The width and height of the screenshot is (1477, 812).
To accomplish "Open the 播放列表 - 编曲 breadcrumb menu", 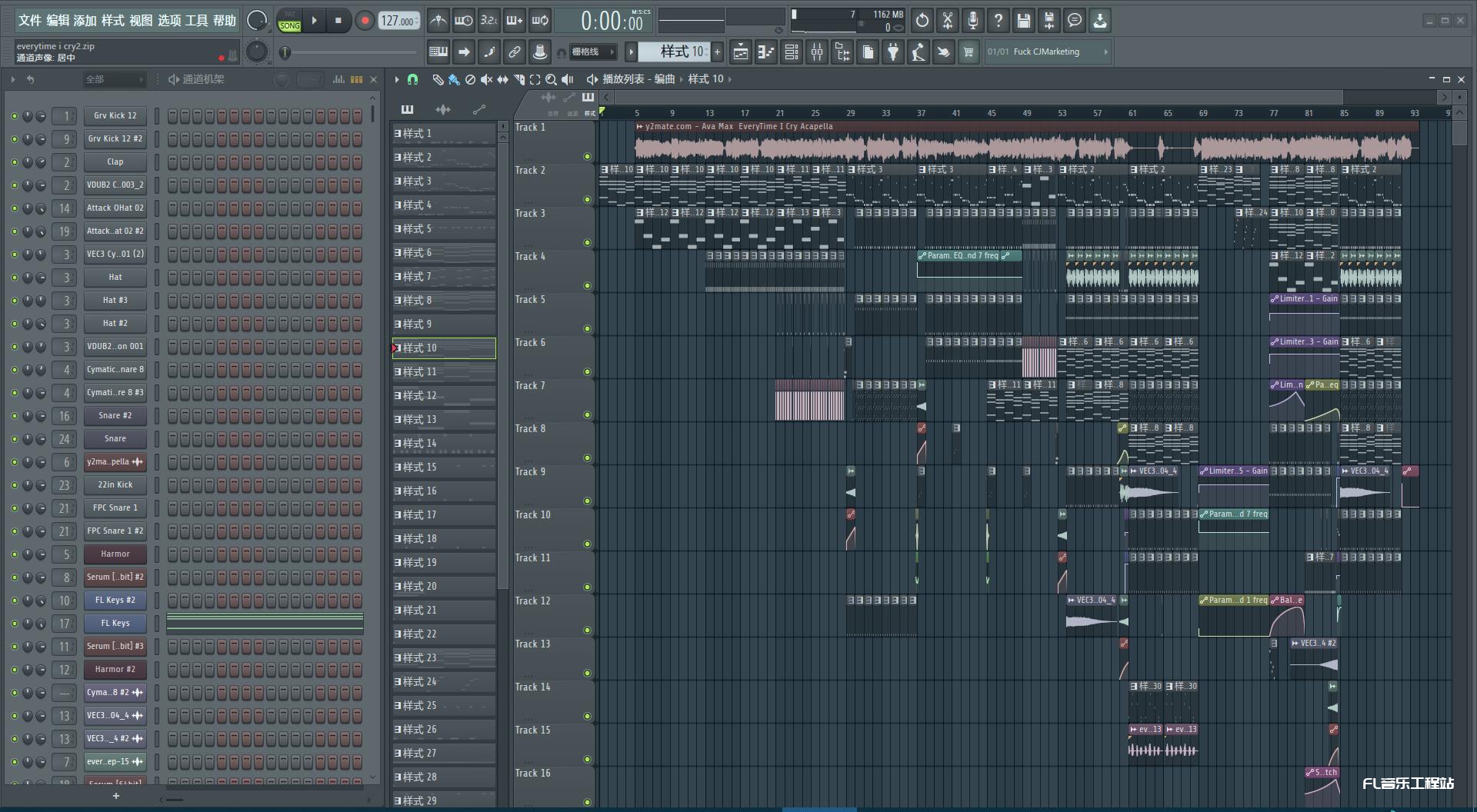I will pos(638,78).
